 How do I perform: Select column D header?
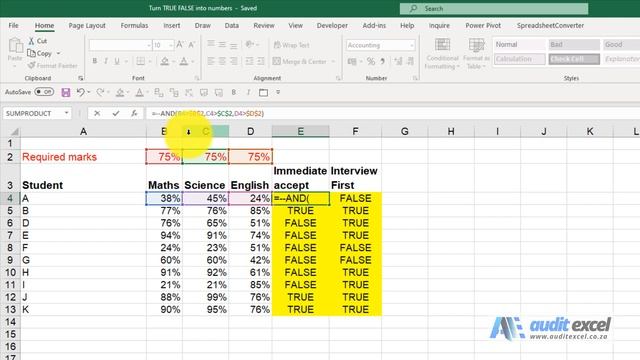250,131
